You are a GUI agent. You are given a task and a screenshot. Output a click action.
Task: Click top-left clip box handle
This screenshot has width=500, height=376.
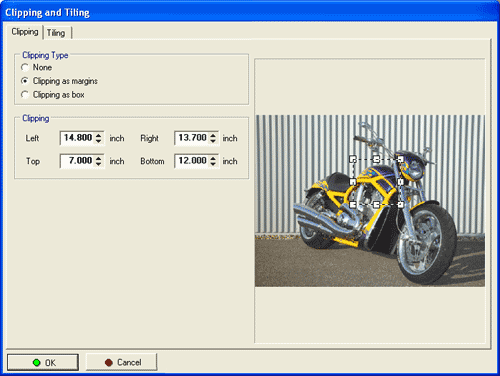(353, 159)
